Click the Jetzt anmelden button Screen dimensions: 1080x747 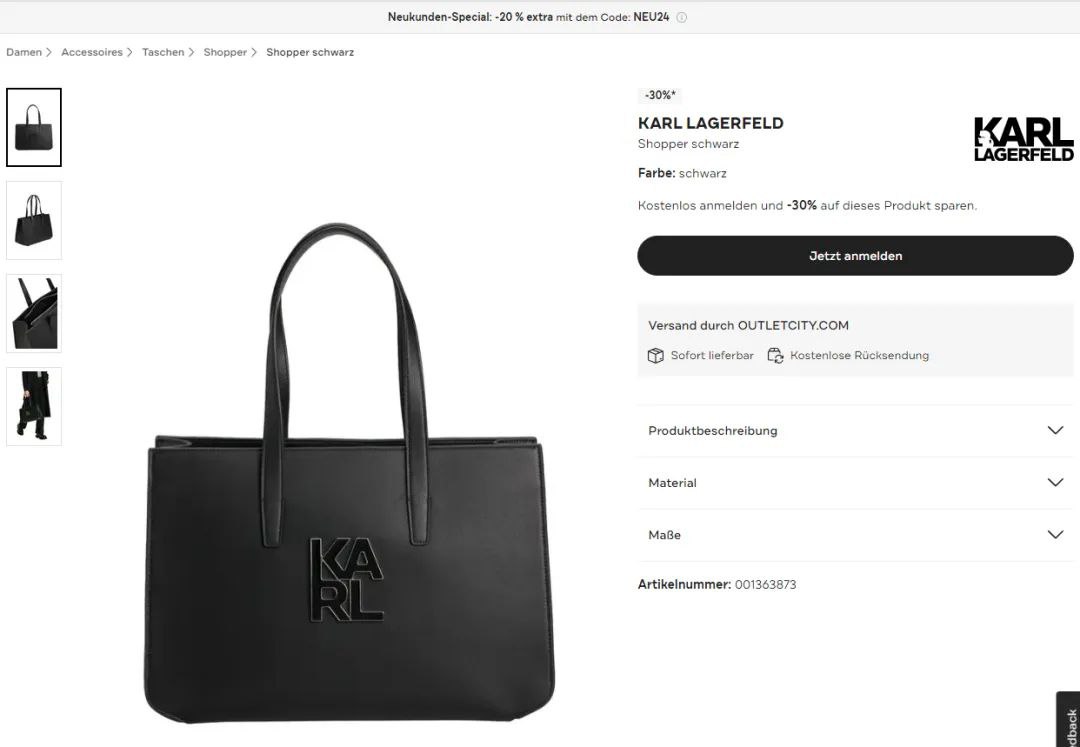pyautogui.click(x=855, y=255)
